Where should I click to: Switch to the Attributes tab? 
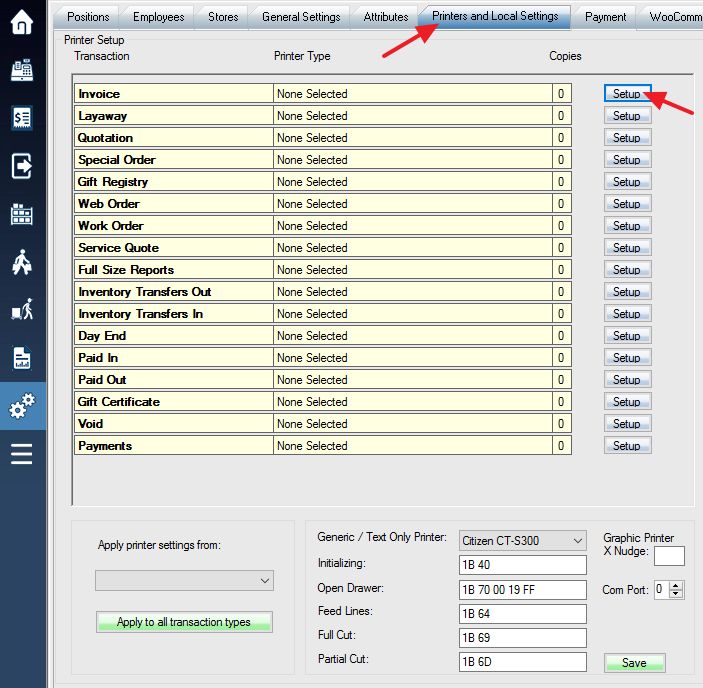click(x=386, y=17)
